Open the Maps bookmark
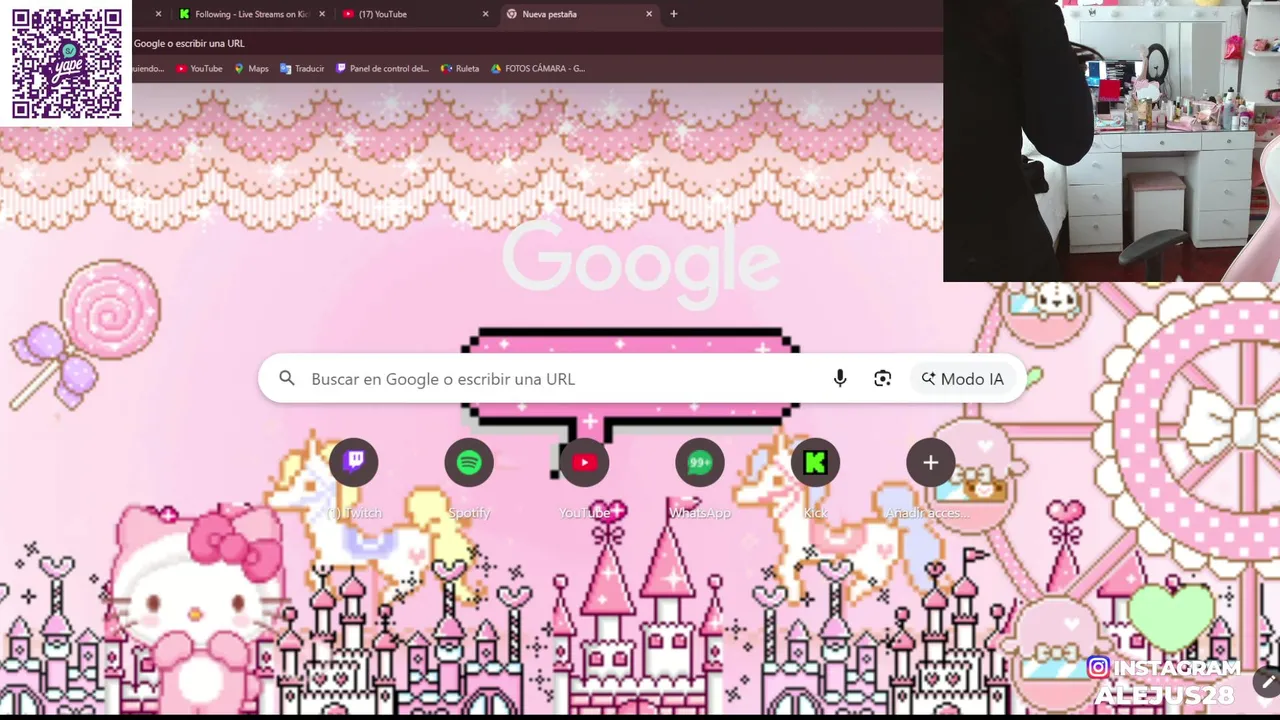Screen dimensions: 1280x720 coord(251,69)
